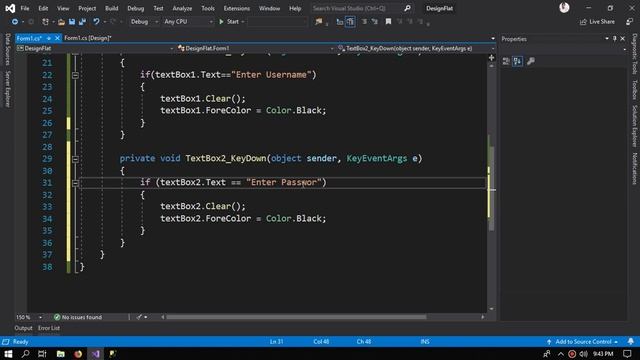Click the No issues found indicator
The height and width of the screenshot is (360, 640).
pos(78,317)
